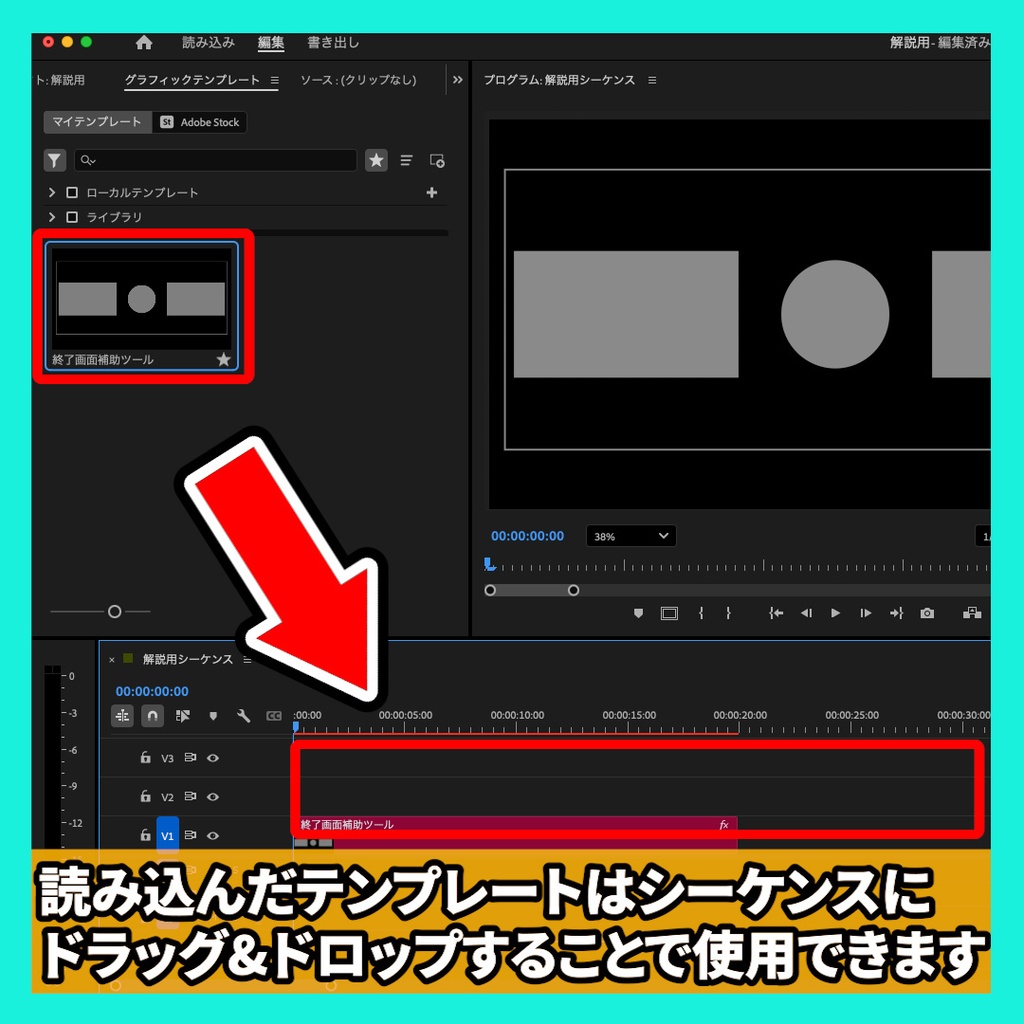The width and height of the screenshot is (1024, 1024).
Task: Open the 38% zoom level dropdown
Action: pos(631,536)
